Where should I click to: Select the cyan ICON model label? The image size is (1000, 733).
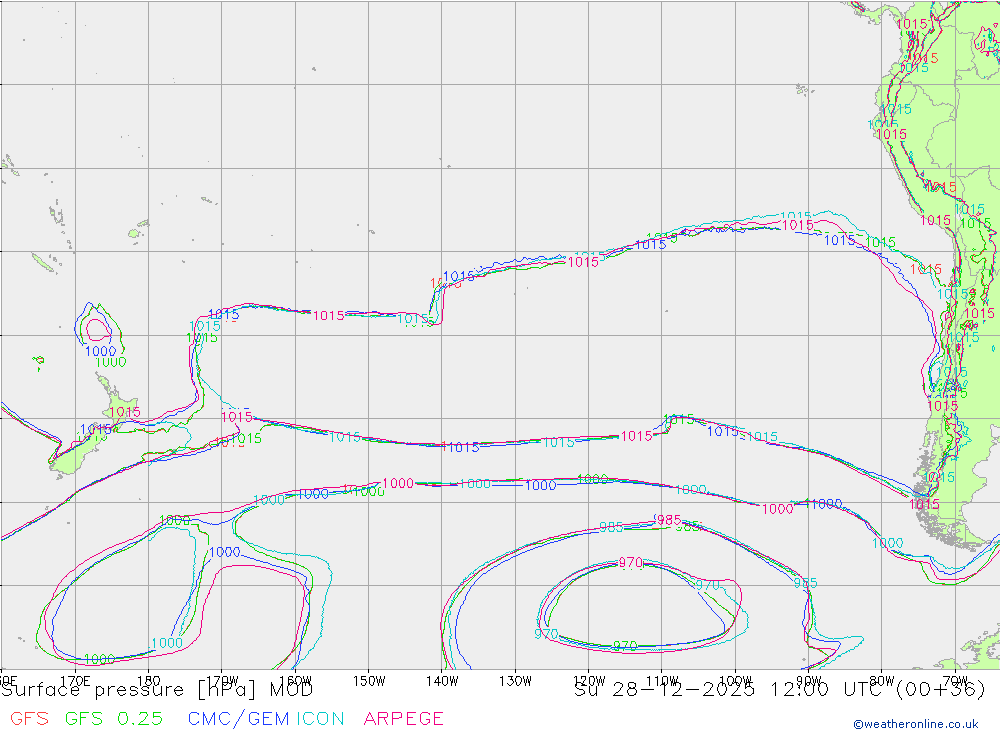321,718
